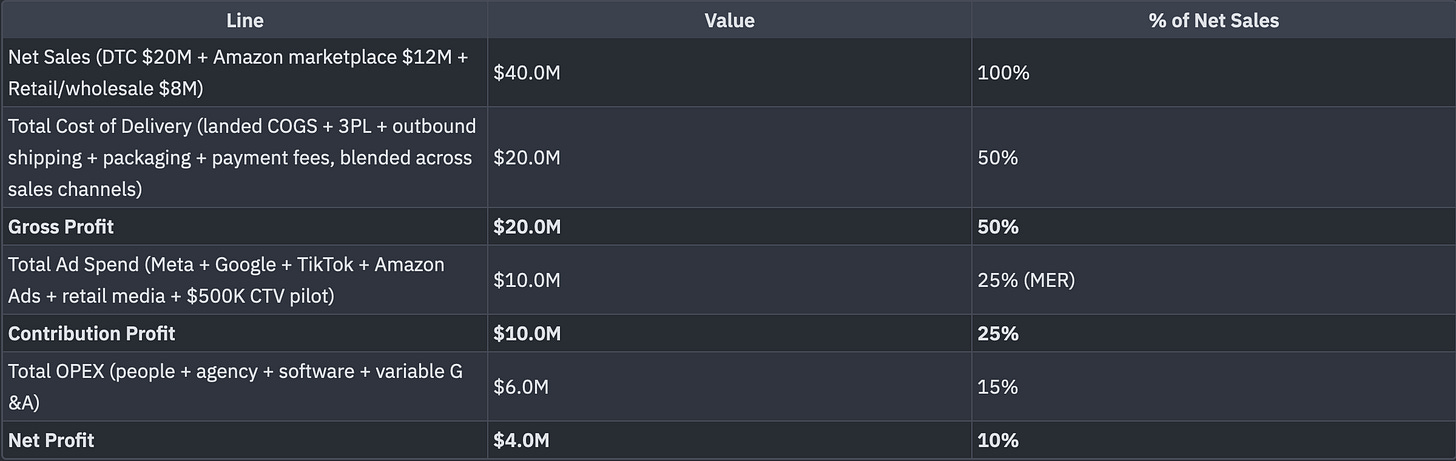Click the Total Cost of Delivery cell

coord(244,158)
